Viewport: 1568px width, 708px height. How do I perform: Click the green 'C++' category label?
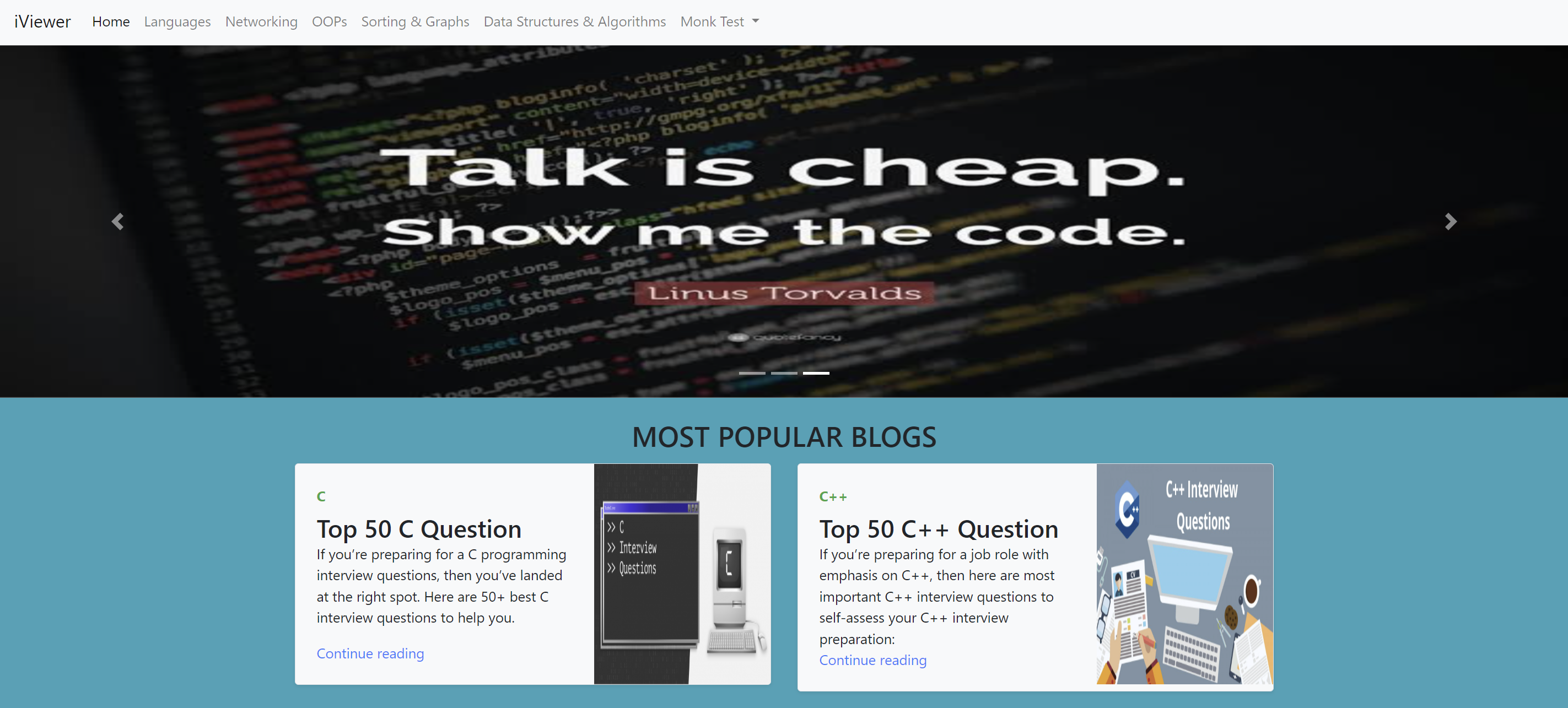click(x=833, y=496)
